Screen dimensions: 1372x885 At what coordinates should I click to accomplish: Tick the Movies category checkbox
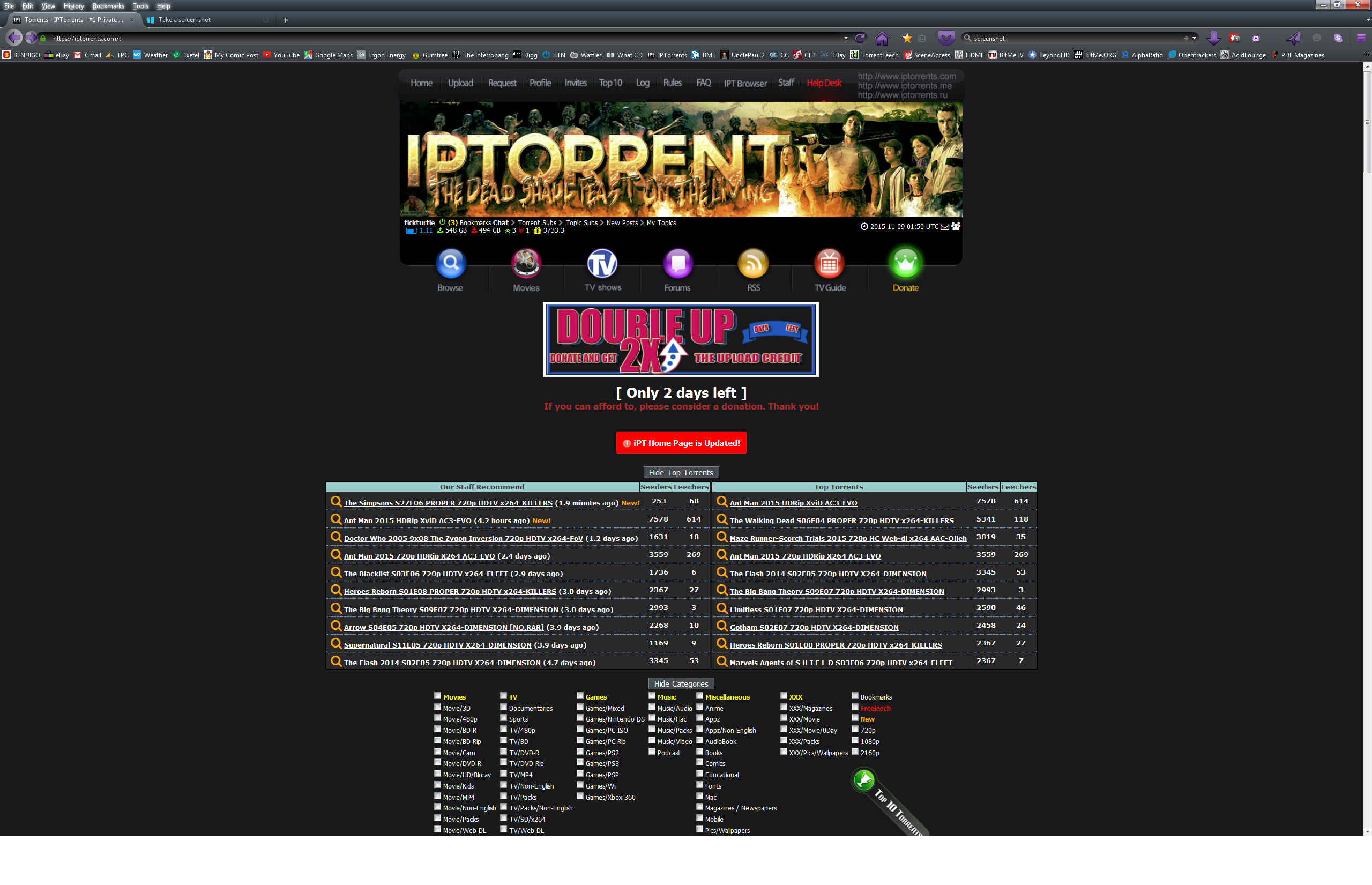point(438,696)
